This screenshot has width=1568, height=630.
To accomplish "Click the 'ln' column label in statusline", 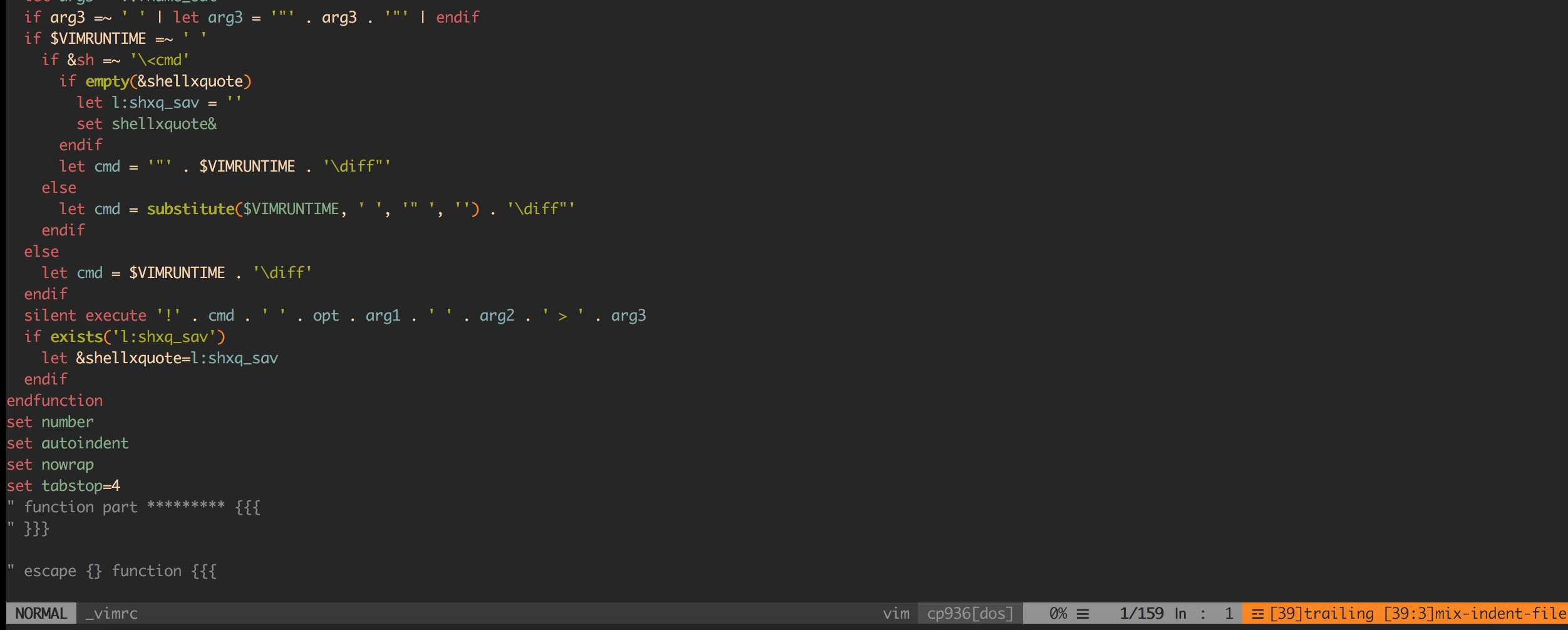I will click(x=1180, y=613).
